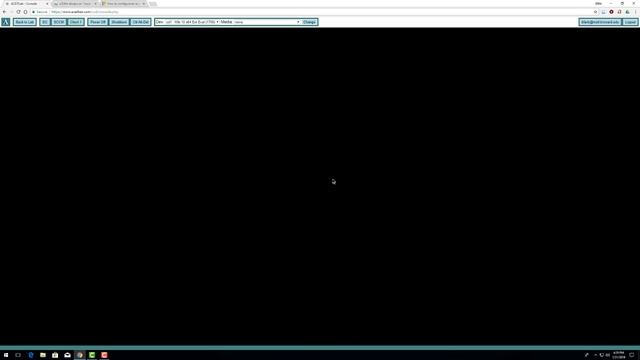
Task: Click Chrome icon in taskbar
Action: (80, 355)
